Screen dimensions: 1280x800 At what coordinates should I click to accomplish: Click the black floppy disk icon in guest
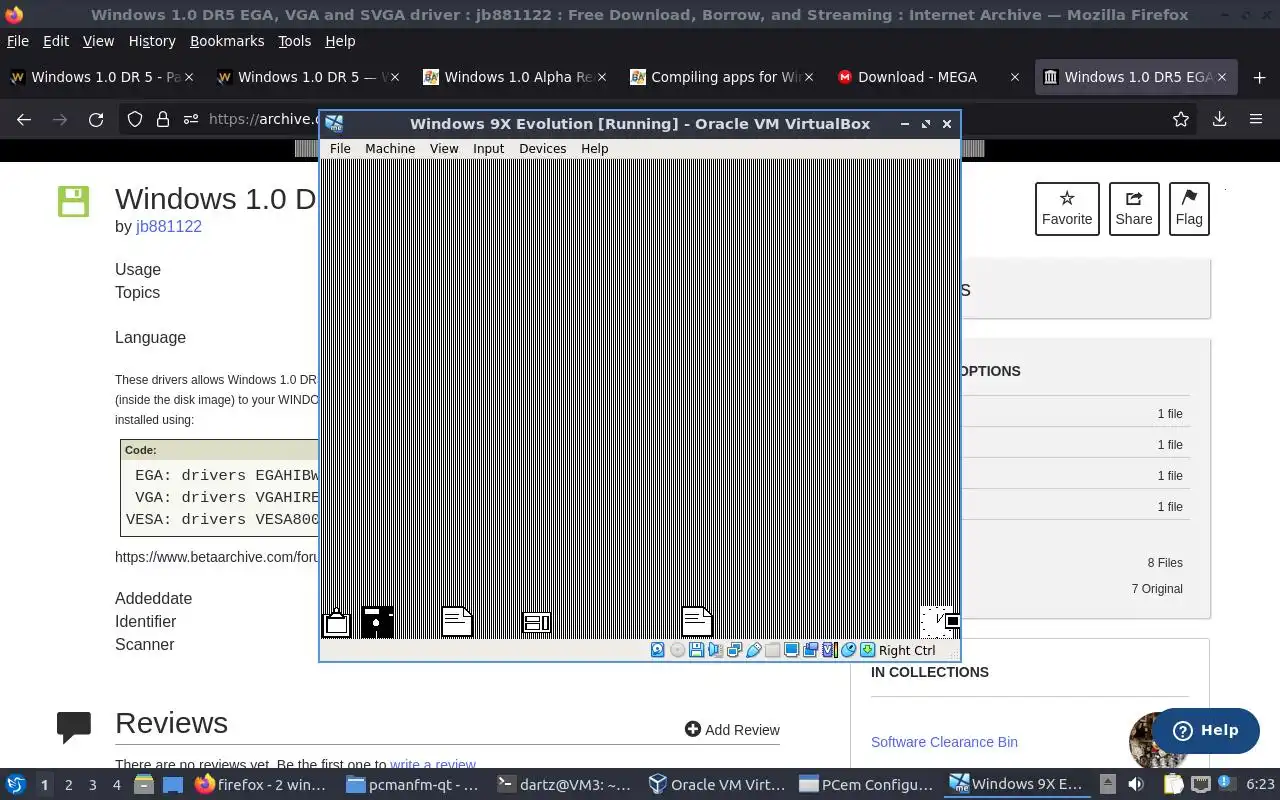click(x=377, y=622)
